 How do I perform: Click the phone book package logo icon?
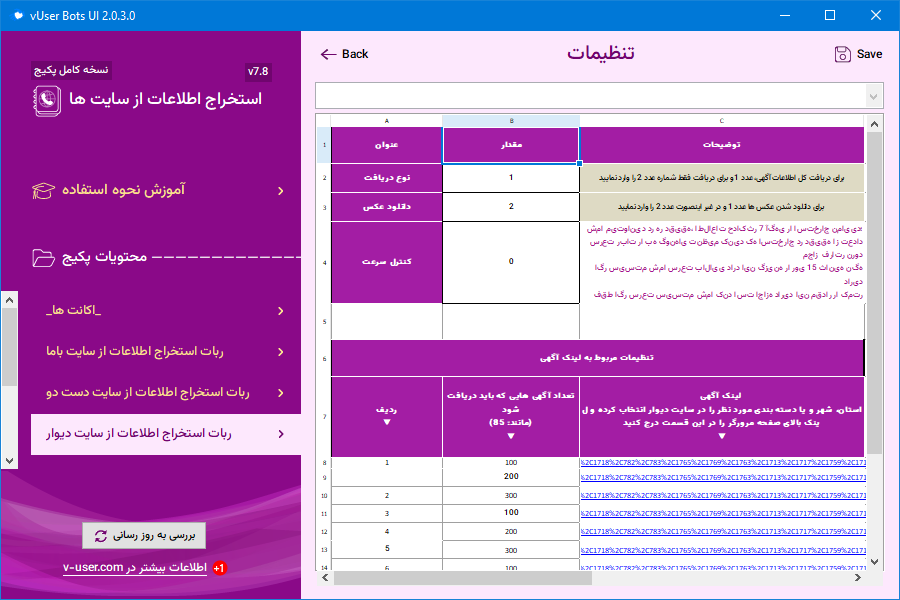pyautogui.click(x=47, y=100)
